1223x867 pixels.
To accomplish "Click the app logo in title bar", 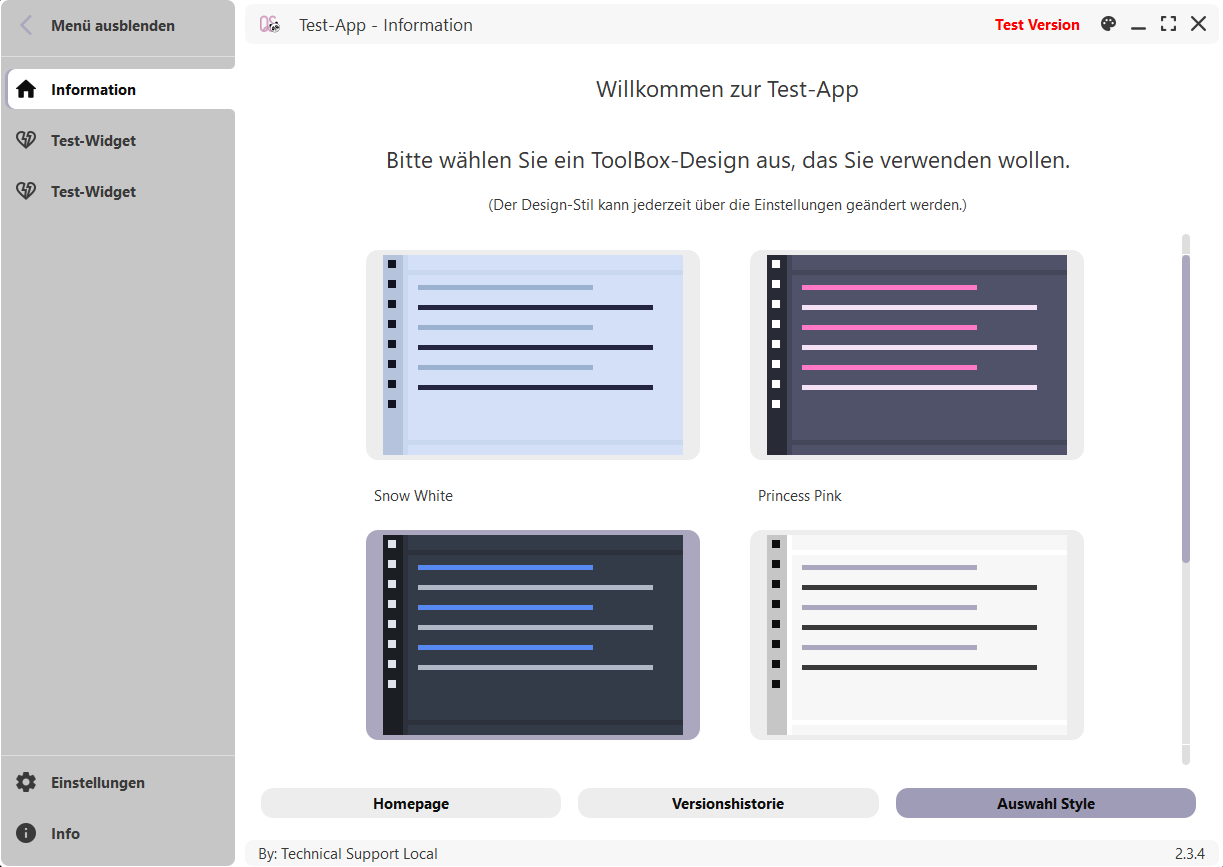I will click(270, 25).
